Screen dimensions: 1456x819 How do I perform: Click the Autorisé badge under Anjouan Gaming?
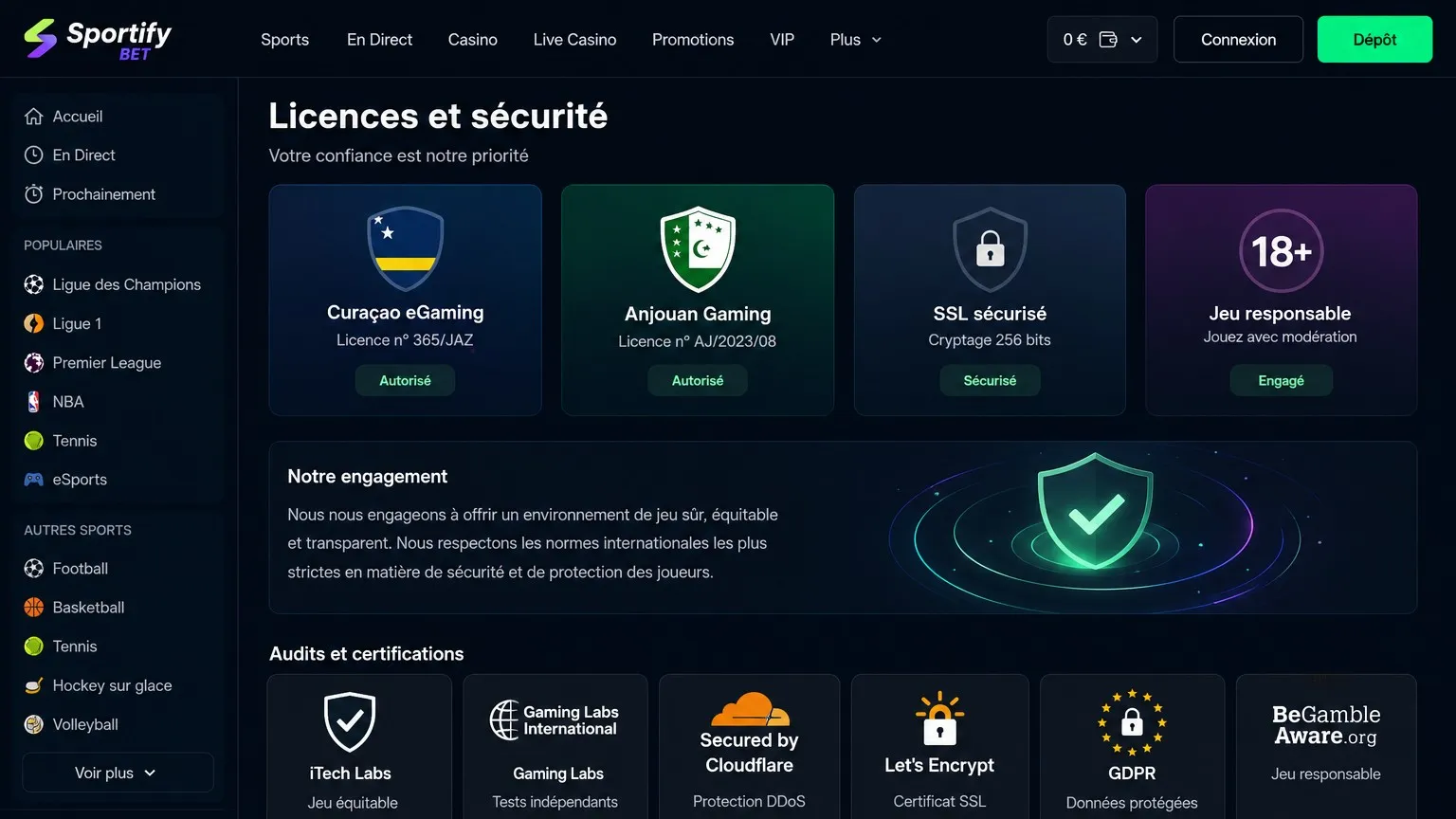(x=698, y=380)
